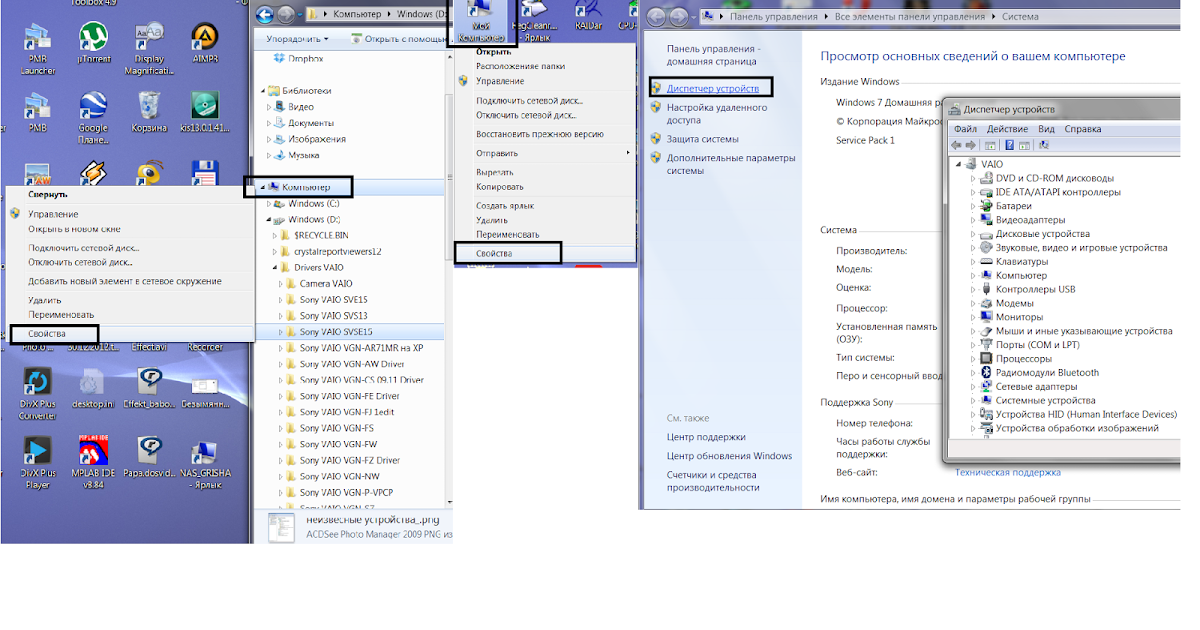
Task: Select the NAS_GRISHA shortcut icon
Action: click(x=205, y=453)
